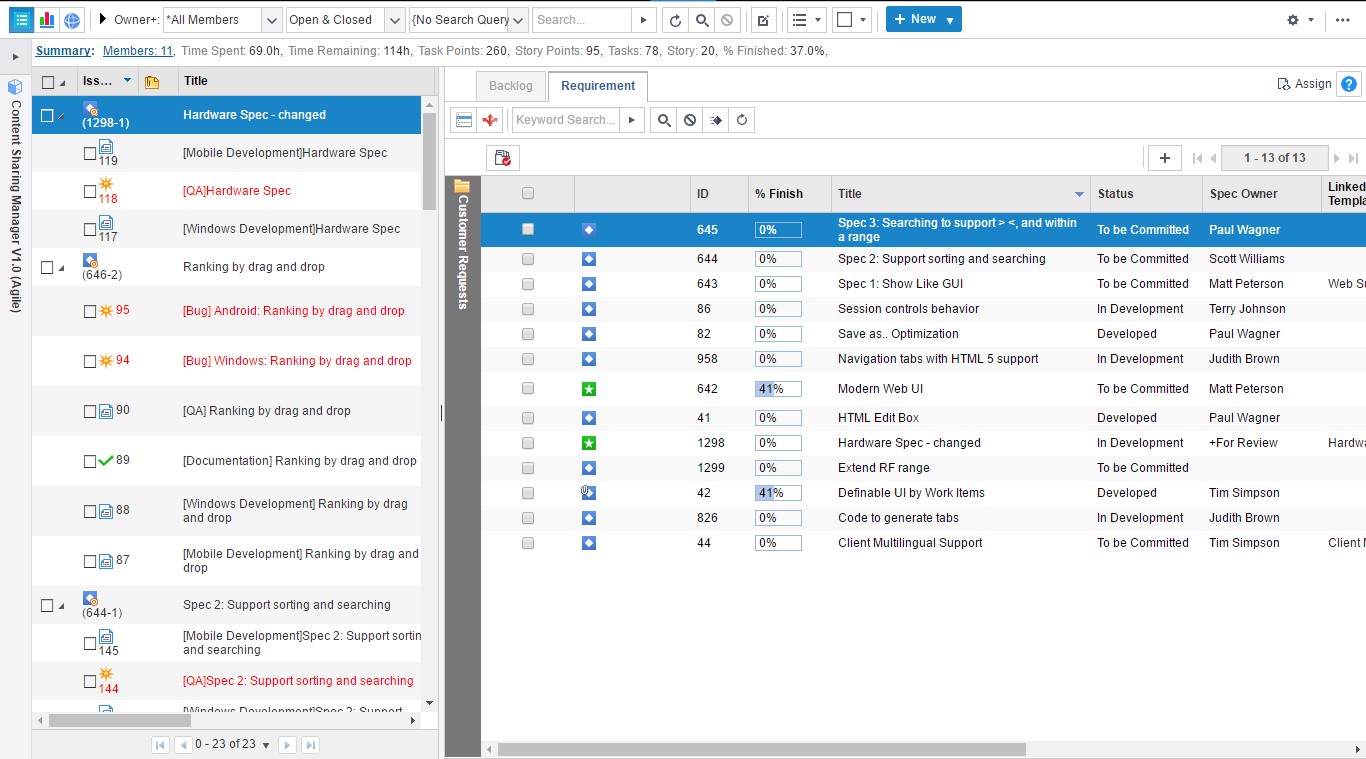Click the red tree hierarchy icon
1366x759 pixels.
click(x=490, y=120)
